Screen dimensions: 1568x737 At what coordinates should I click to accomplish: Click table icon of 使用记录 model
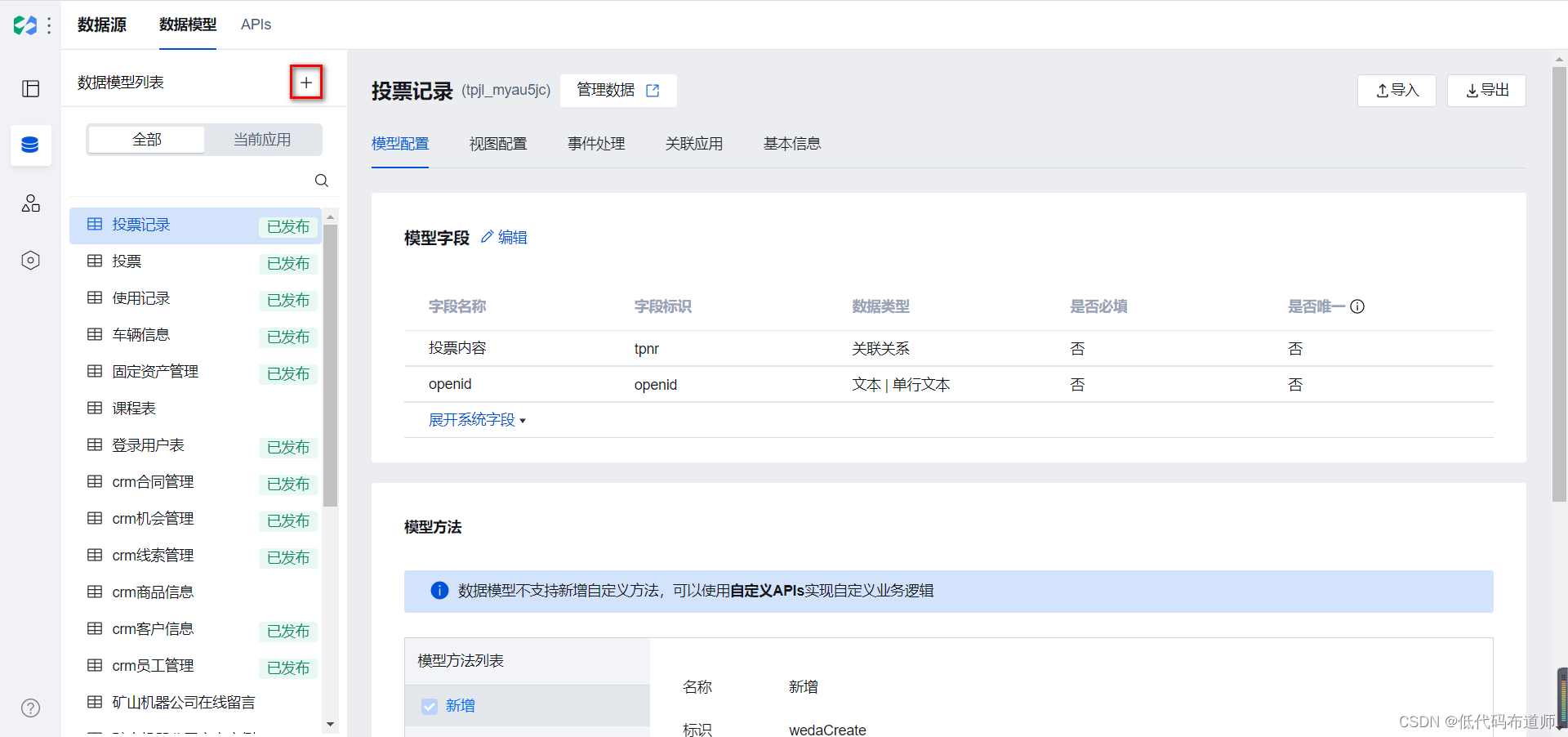click(x=95, y=297)
